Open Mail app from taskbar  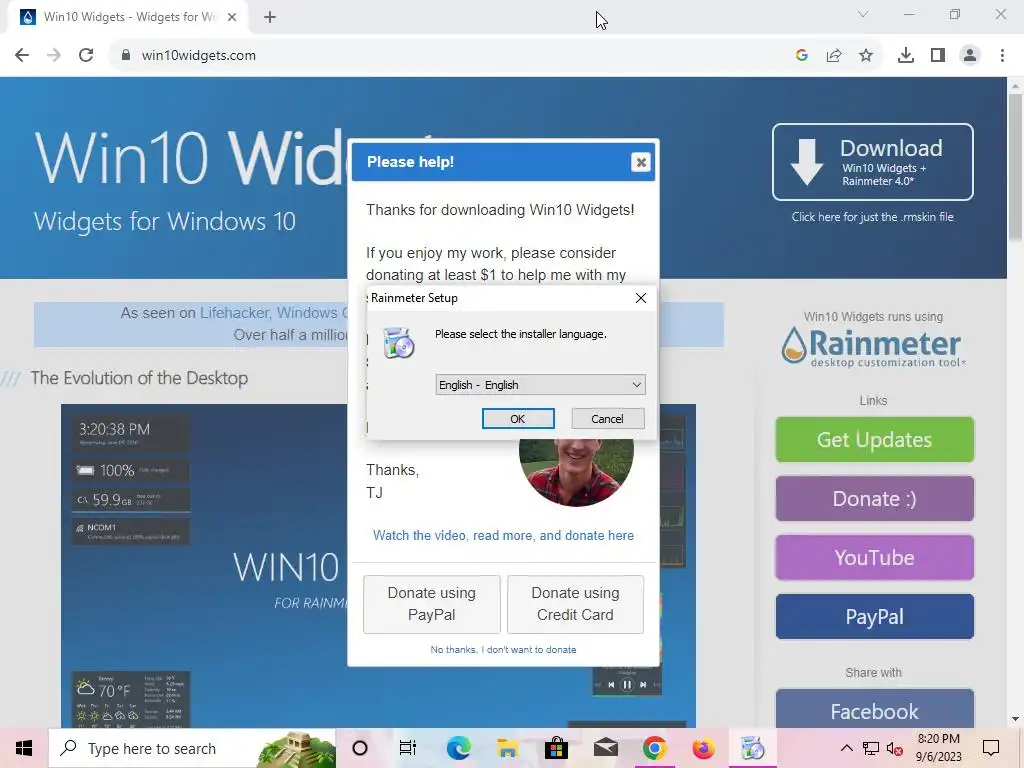pyautogui.click(x=605, y=748)
